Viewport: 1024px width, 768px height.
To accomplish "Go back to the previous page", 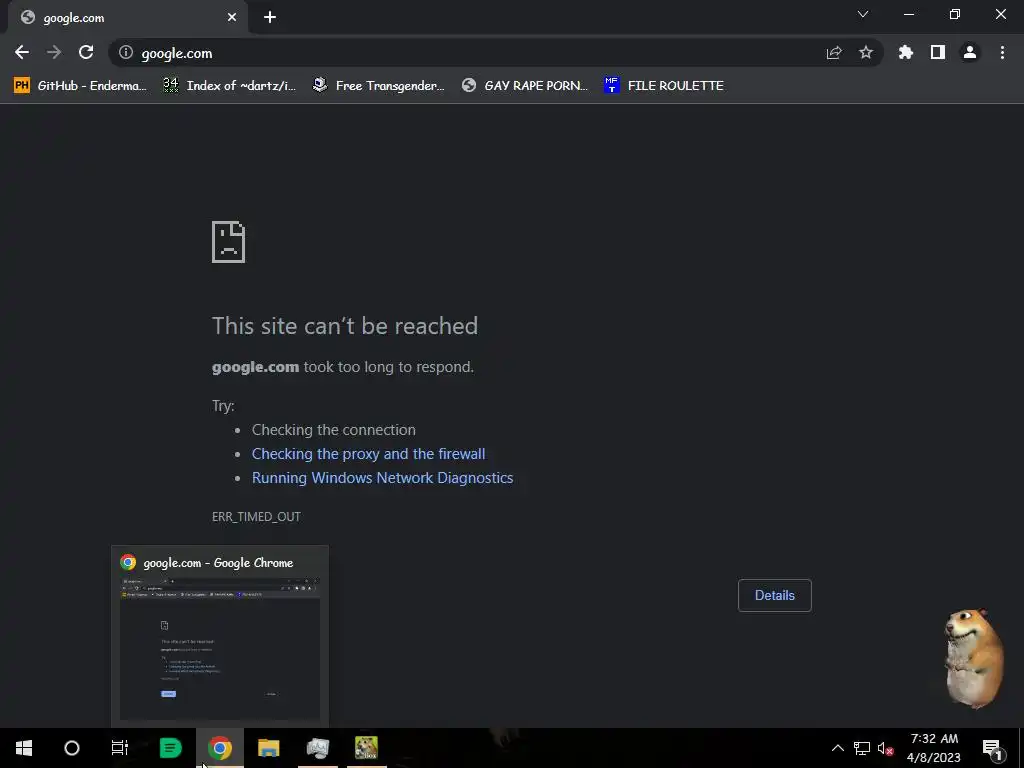I will [x=22, y=52].
